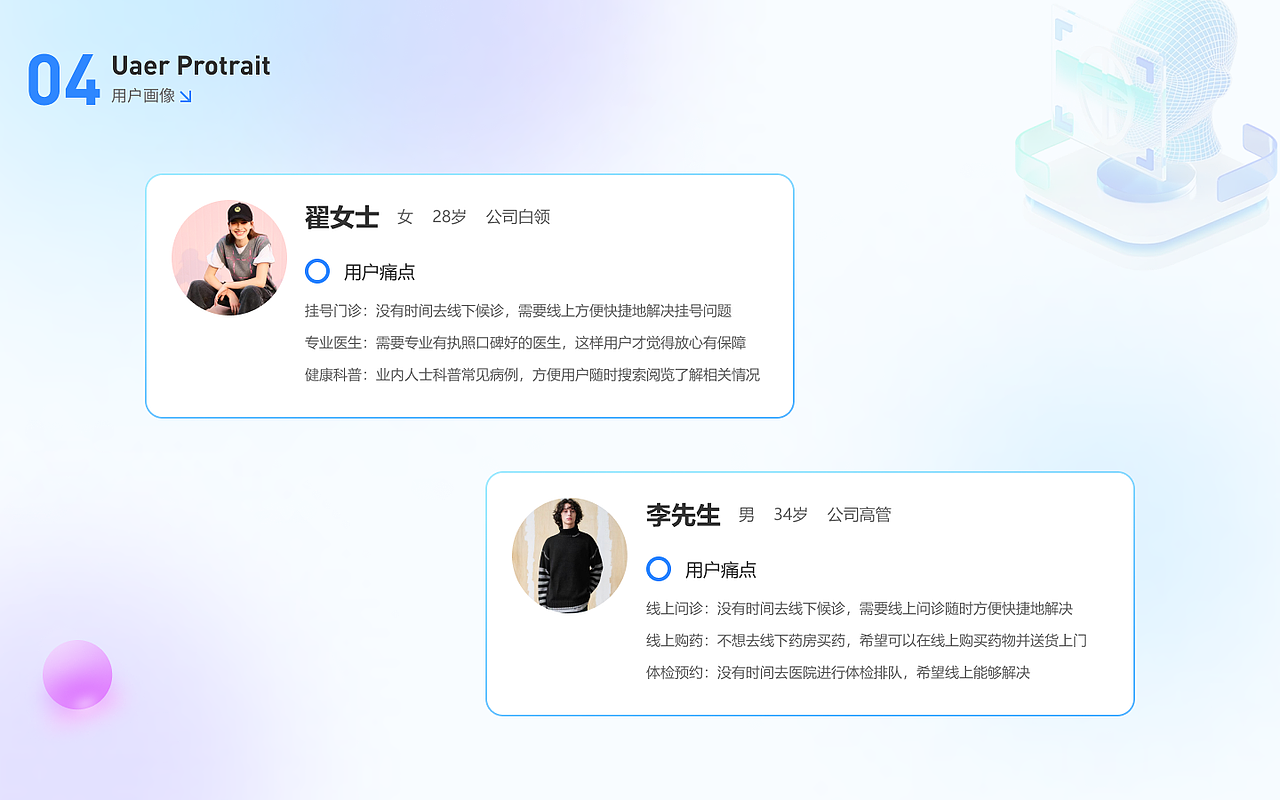The height and width of the screenshot is (800, 1280).
Task: Select the 3D face-scan head illustration
Action: pos(1145,125)
